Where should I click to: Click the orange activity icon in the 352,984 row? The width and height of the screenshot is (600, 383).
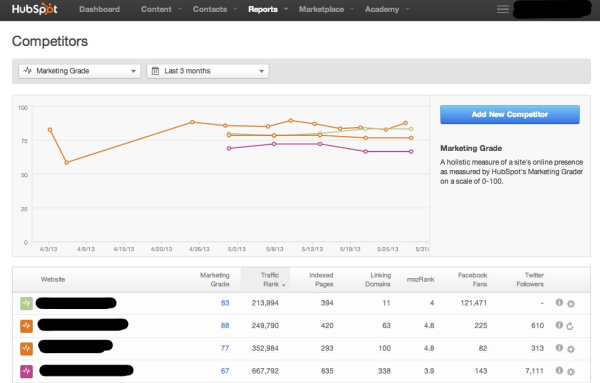click(x=26, y=349)
